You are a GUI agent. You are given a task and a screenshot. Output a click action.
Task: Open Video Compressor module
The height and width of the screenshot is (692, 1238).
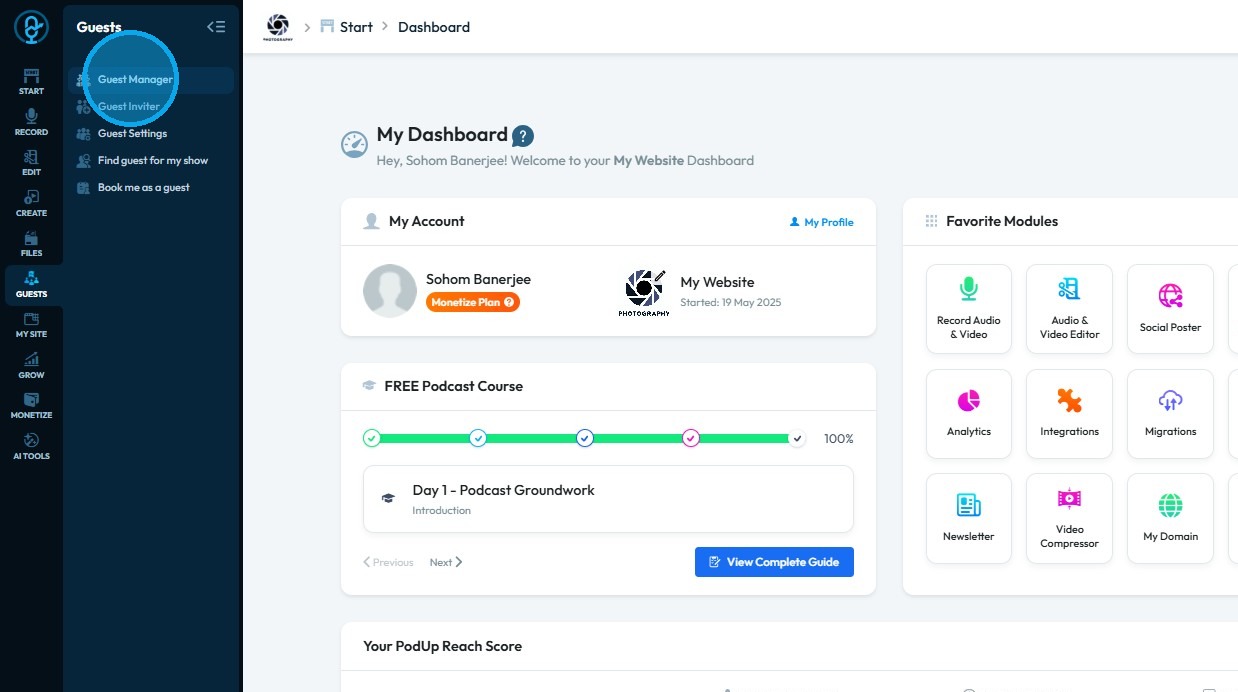point(1069,519)
